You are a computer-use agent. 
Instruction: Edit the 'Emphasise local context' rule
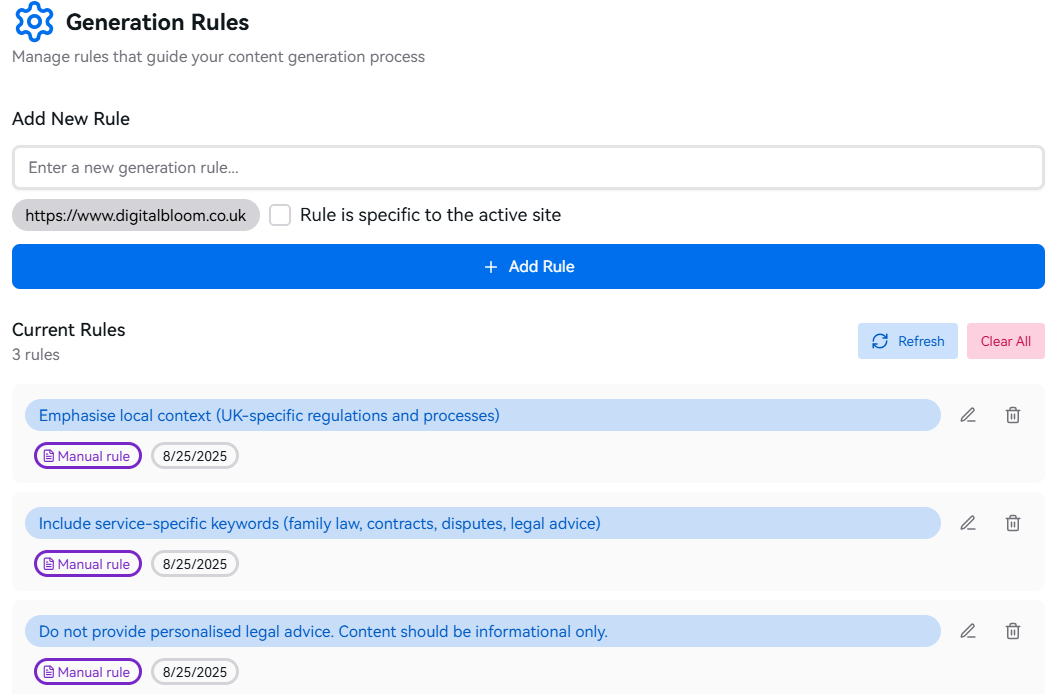click(x=967, y=415)
